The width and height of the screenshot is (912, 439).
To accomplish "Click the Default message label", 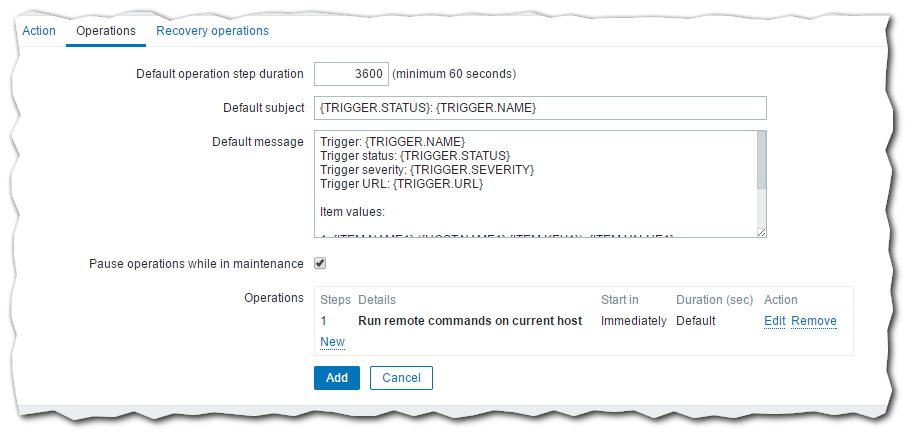I will click(x=258, y=142).
